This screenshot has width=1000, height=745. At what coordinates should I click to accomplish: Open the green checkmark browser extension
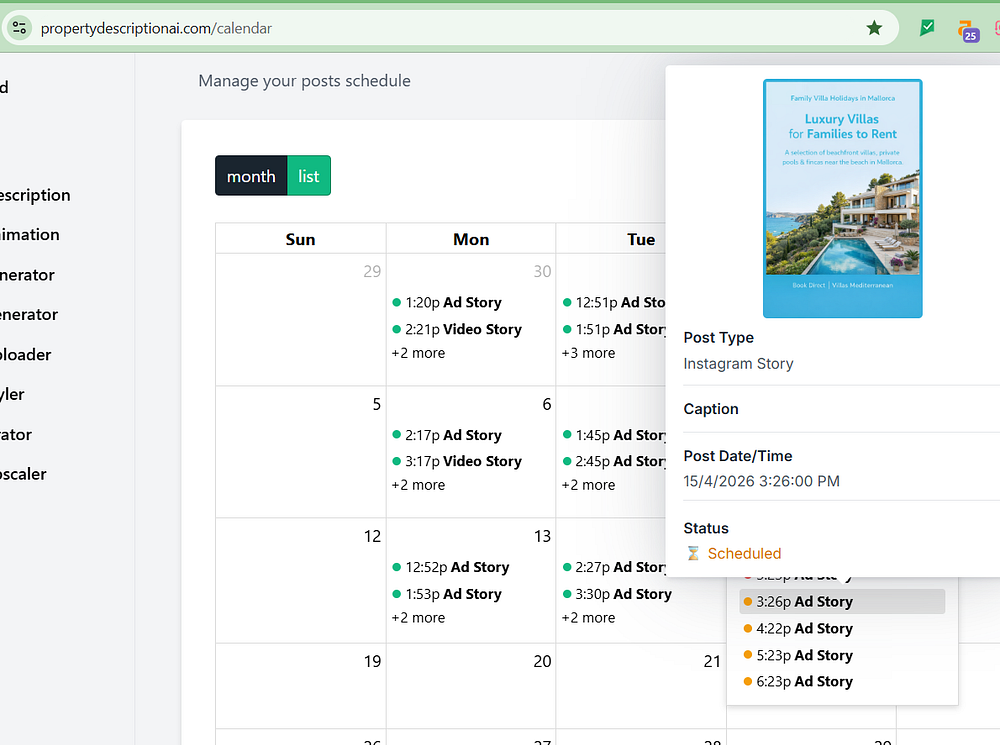point(927,27)
